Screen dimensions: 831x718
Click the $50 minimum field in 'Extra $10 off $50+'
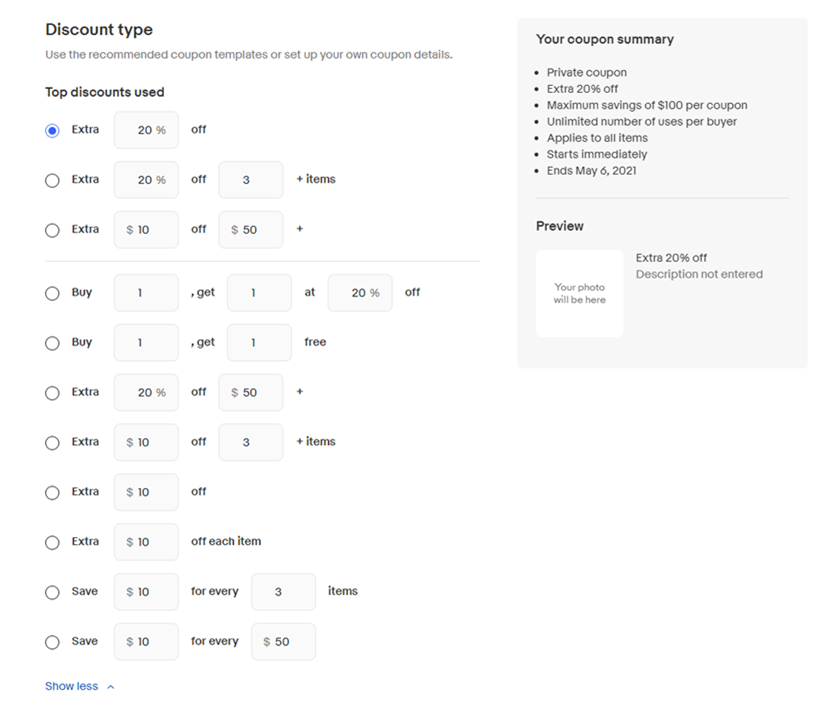coord(250,230)
